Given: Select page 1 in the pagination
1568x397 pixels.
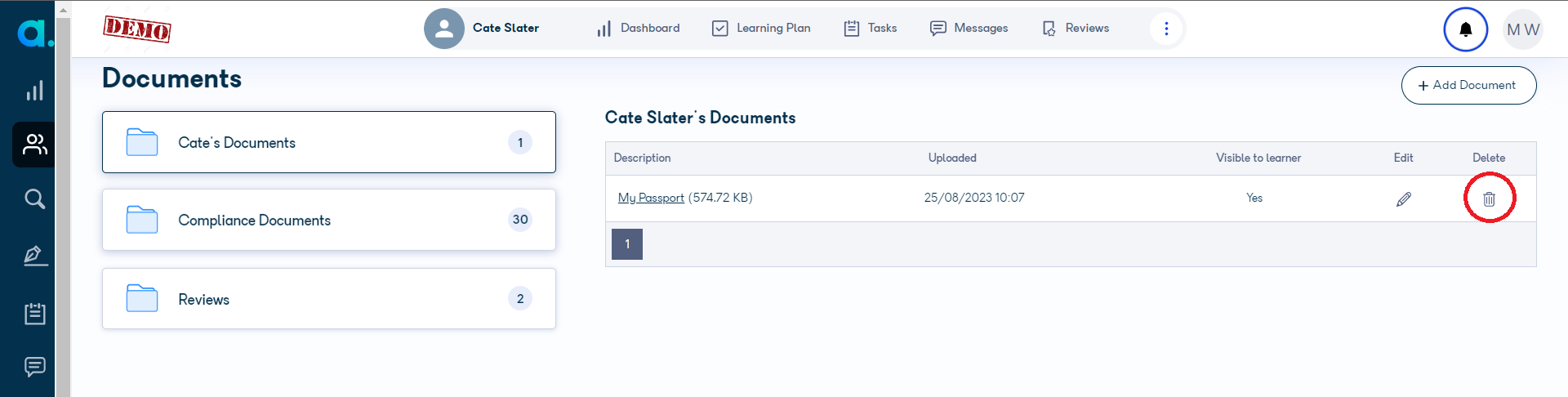Looking at the screenshot, I should [x=627, y=244].
